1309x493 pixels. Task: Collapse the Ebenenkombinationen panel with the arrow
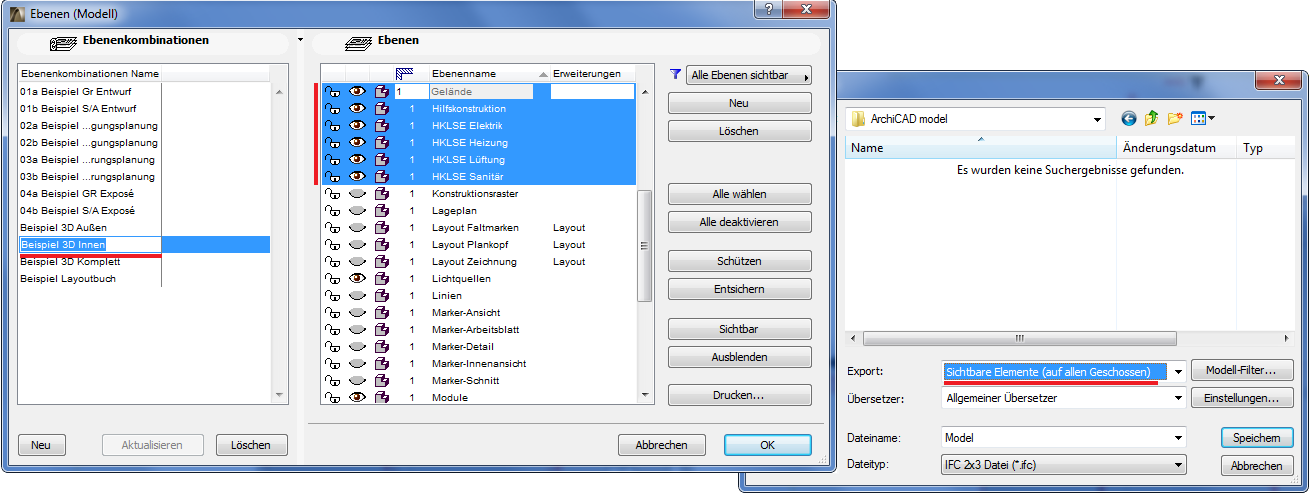(x=300, y=41)
